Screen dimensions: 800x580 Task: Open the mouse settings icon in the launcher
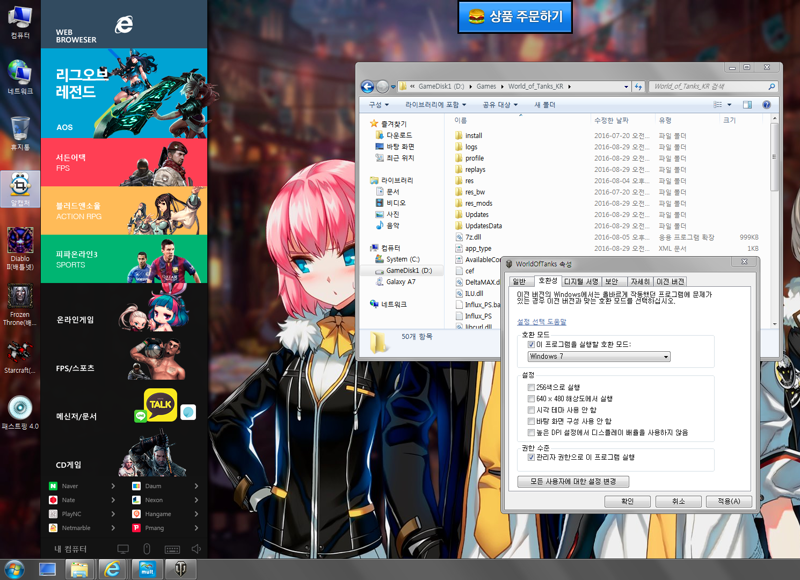[x=146, y=549]
